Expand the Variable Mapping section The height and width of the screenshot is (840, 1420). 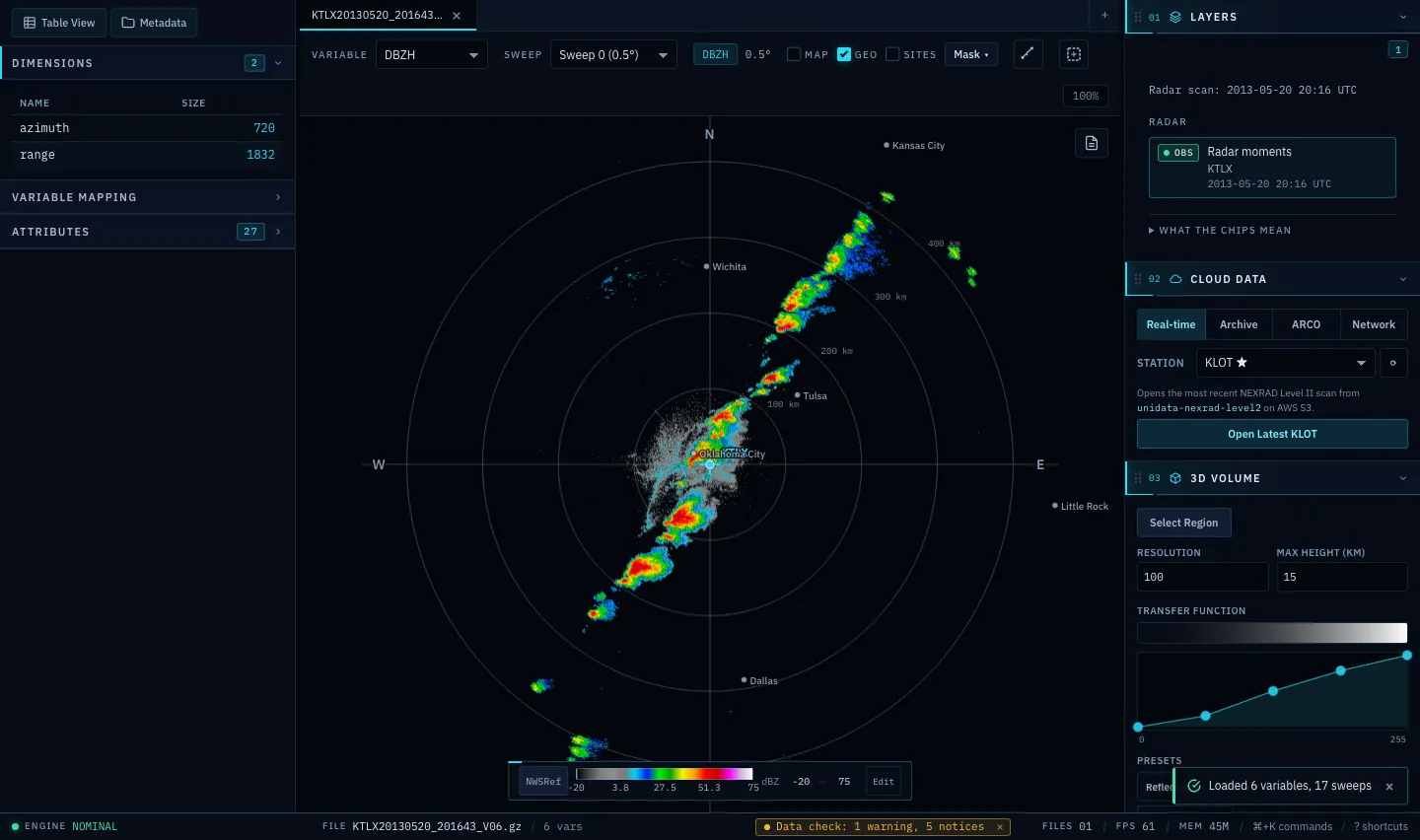(x=147, y=197)
